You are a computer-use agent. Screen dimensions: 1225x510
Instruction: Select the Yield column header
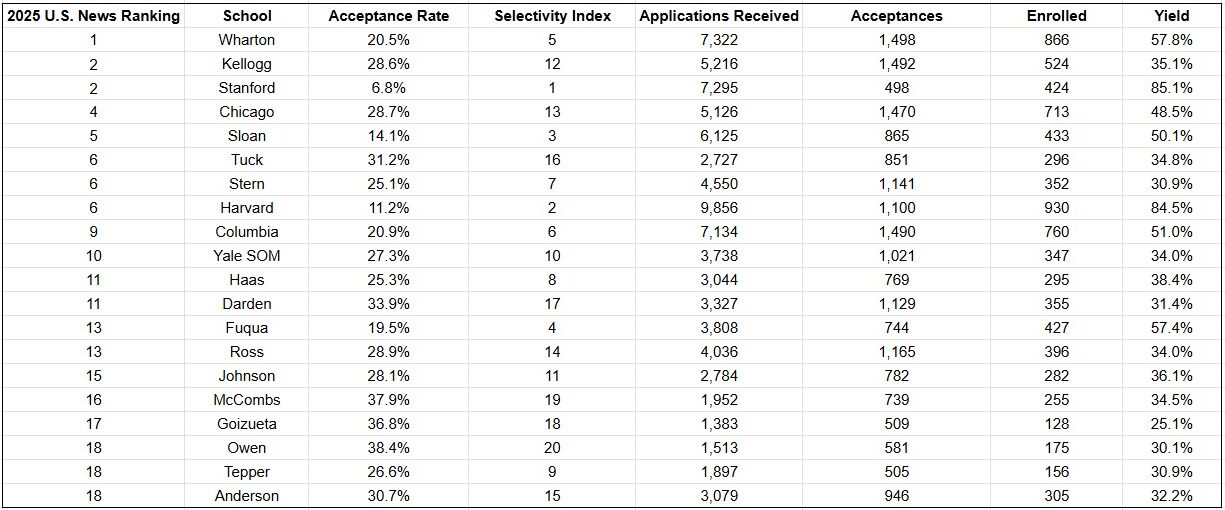[x=1171, y=16]
